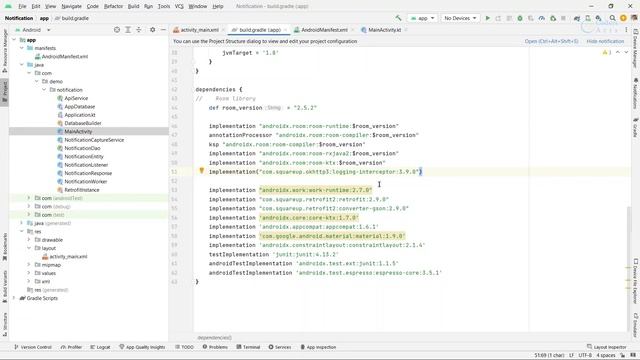Click Open (Ctrl+Alt+Shift+S) project structure link
The image size is (640, 360).
[x=551, y=41]
